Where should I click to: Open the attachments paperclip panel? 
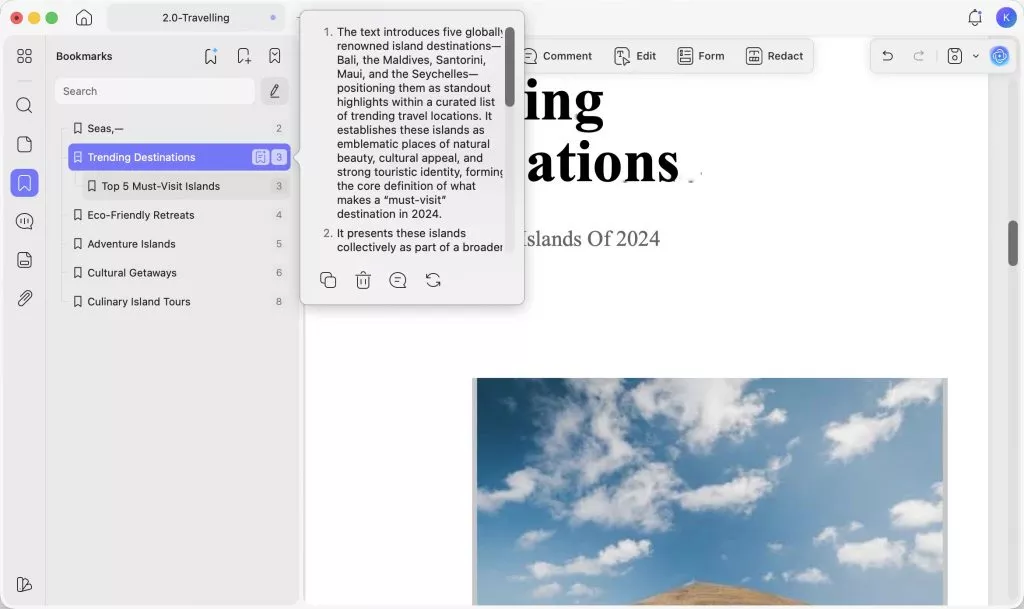pyautogui.click(x=24, y=298)
